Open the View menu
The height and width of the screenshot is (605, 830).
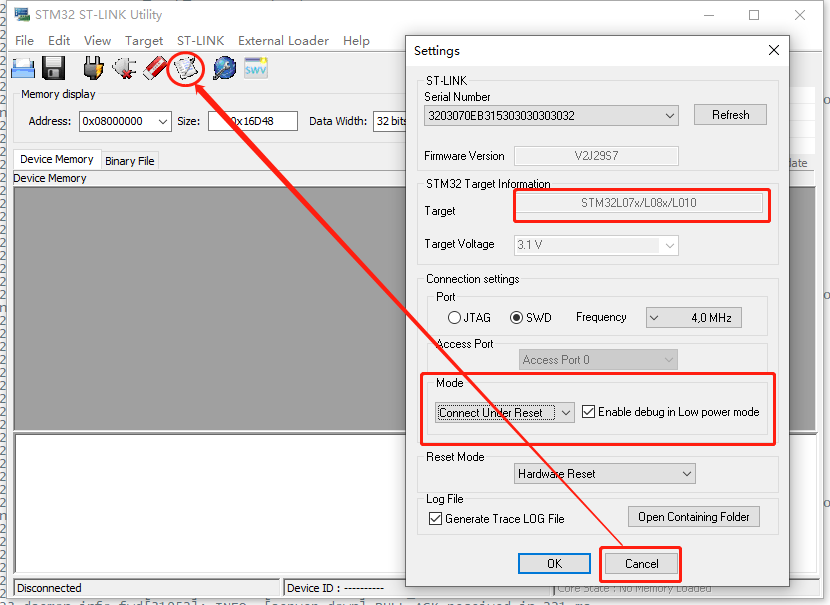pyautogui.click(x=97, y=41)
